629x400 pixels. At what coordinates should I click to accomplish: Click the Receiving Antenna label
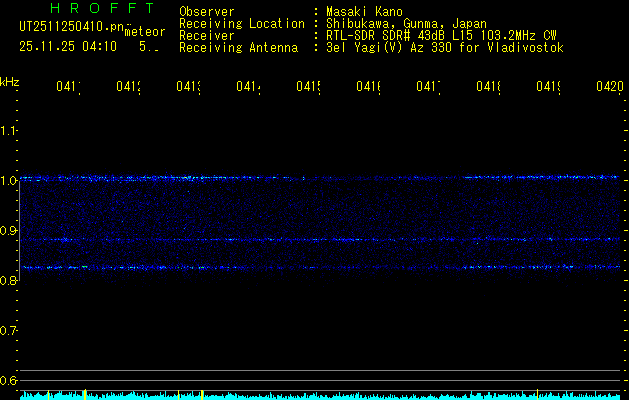click(x=239, y=48)
